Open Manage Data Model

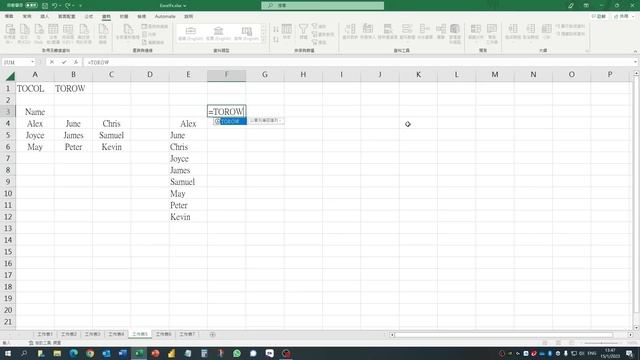(x=455, y=33)
